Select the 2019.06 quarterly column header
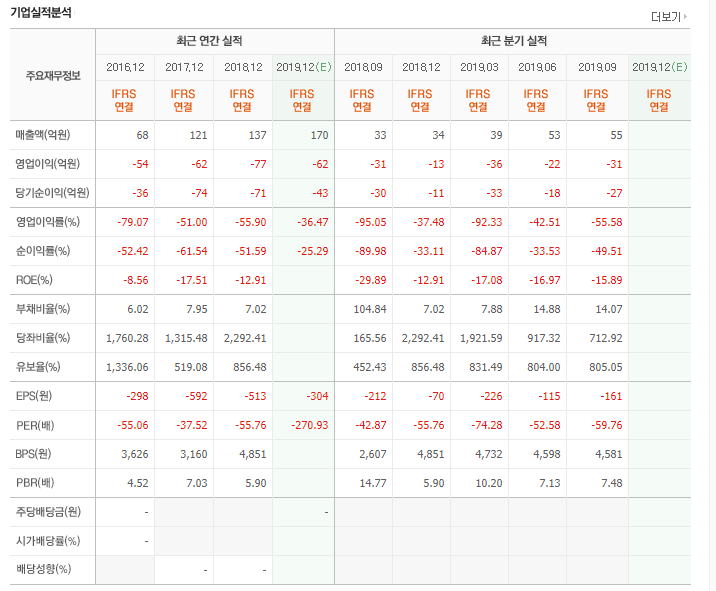Image resolution: width=716 pixels, height=591 pixels. pos(537,67)
